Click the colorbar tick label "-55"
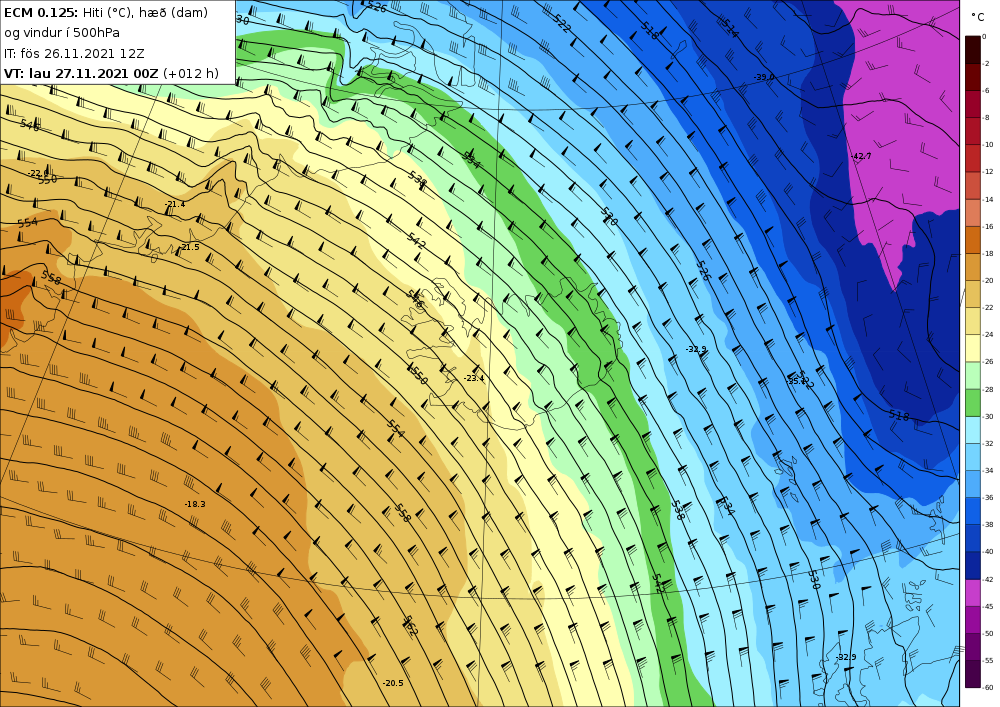Image resolution: width=1000 pixels, height=707 pixels. pos(989,660)
